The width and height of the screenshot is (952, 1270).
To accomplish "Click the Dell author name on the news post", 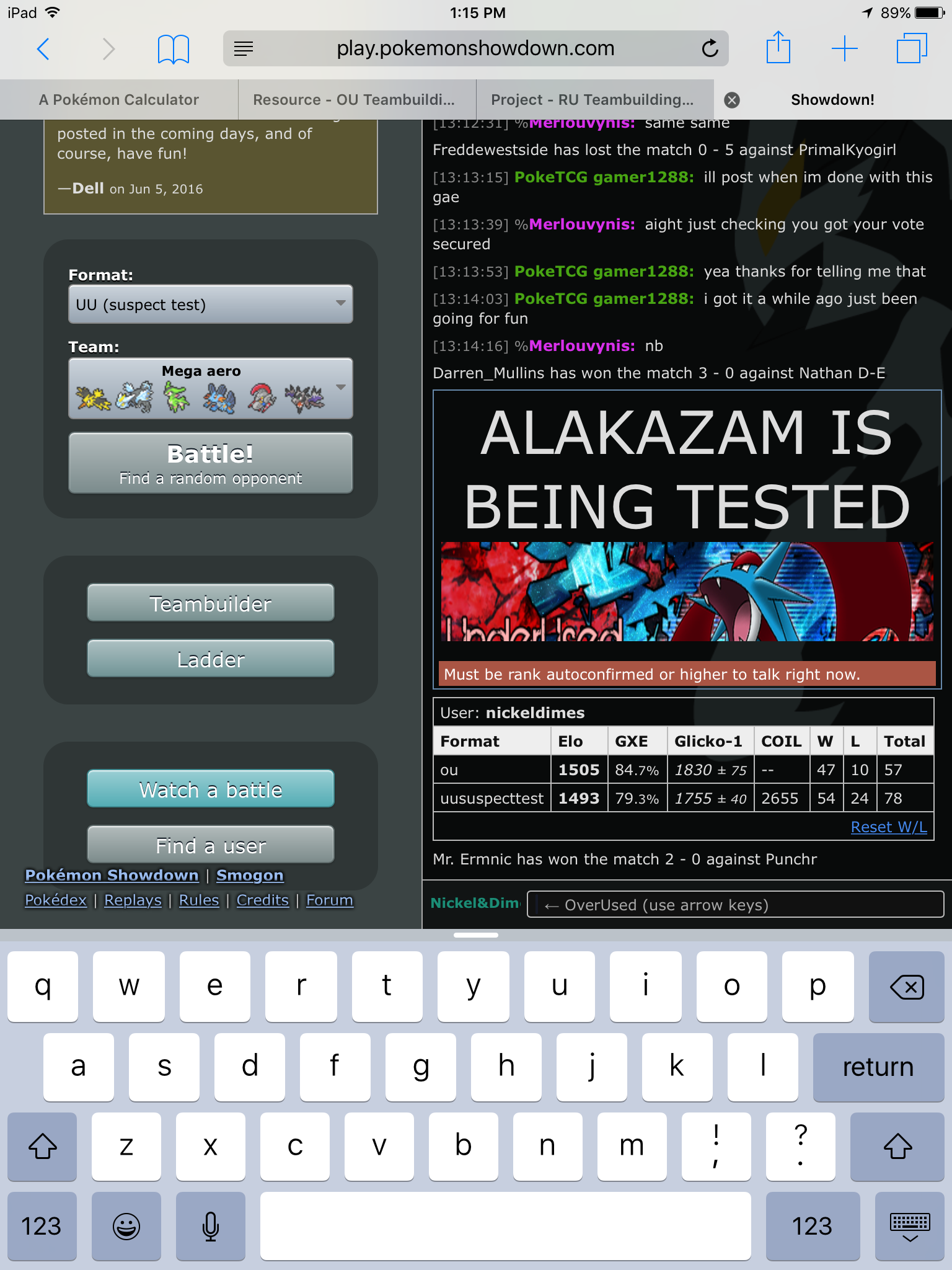I will pos(88,189).
